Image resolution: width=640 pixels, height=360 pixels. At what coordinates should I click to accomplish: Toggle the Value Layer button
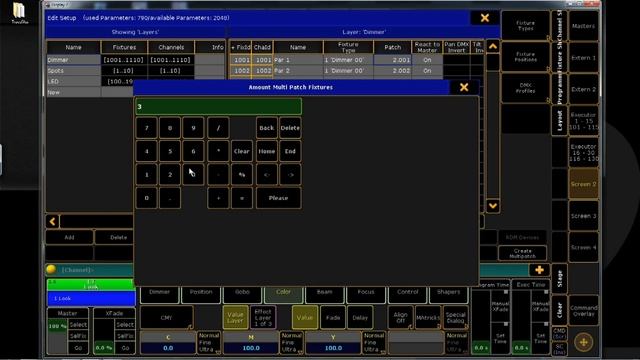235,317
